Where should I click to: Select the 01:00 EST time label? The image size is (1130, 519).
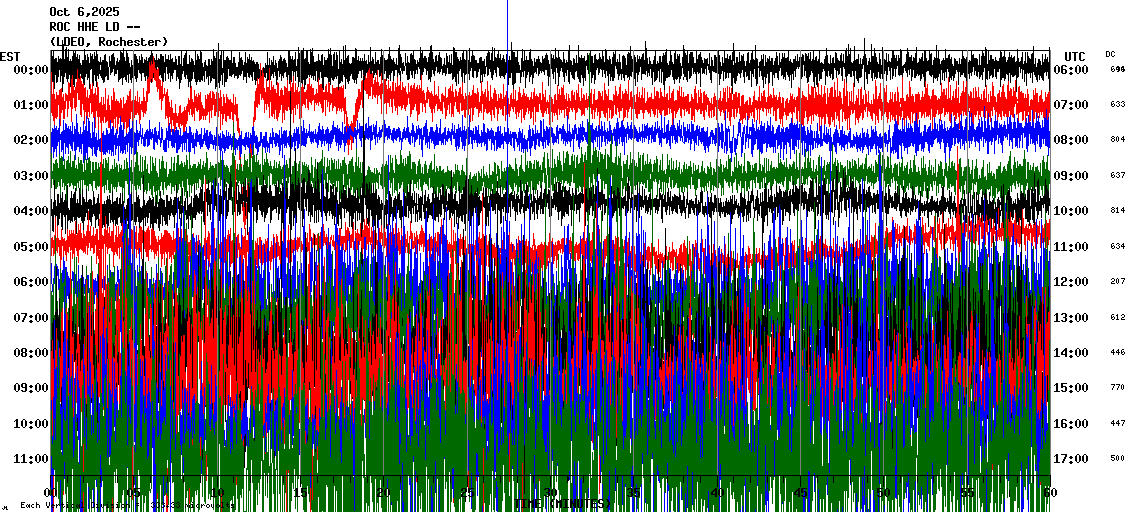(31, 105)
